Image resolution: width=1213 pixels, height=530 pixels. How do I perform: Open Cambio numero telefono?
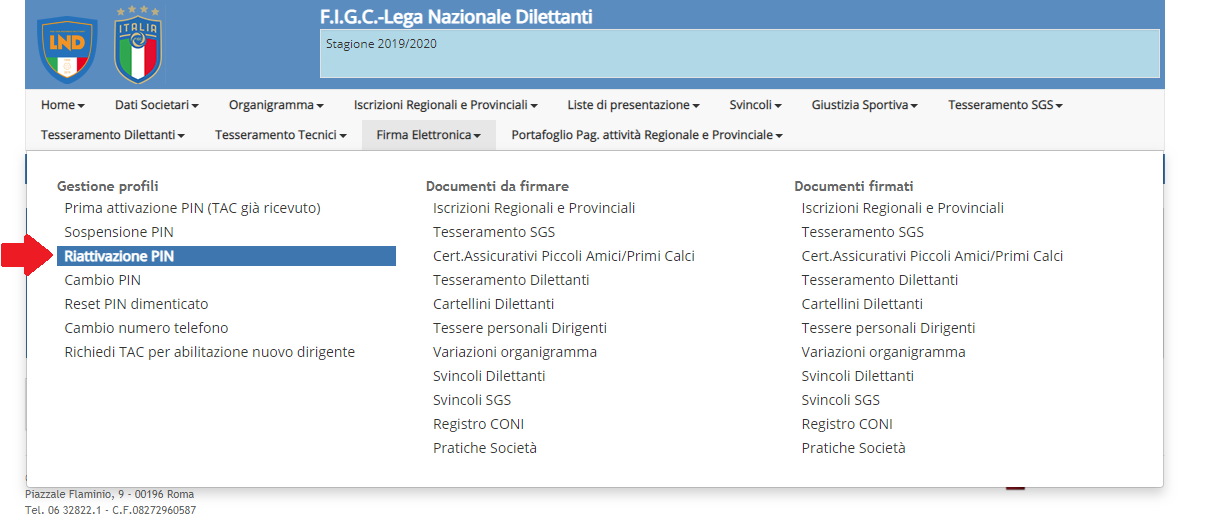pyautogui.click(x=146, y=328)
